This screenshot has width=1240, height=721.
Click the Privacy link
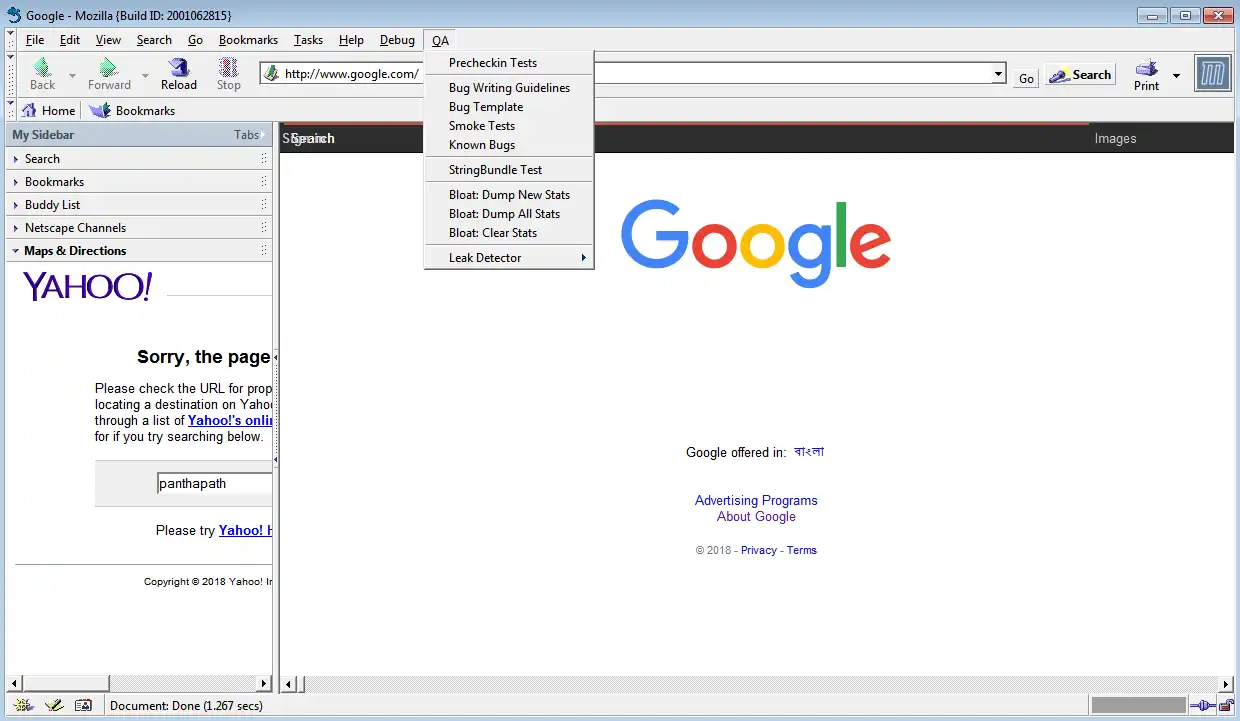point(759,550)
